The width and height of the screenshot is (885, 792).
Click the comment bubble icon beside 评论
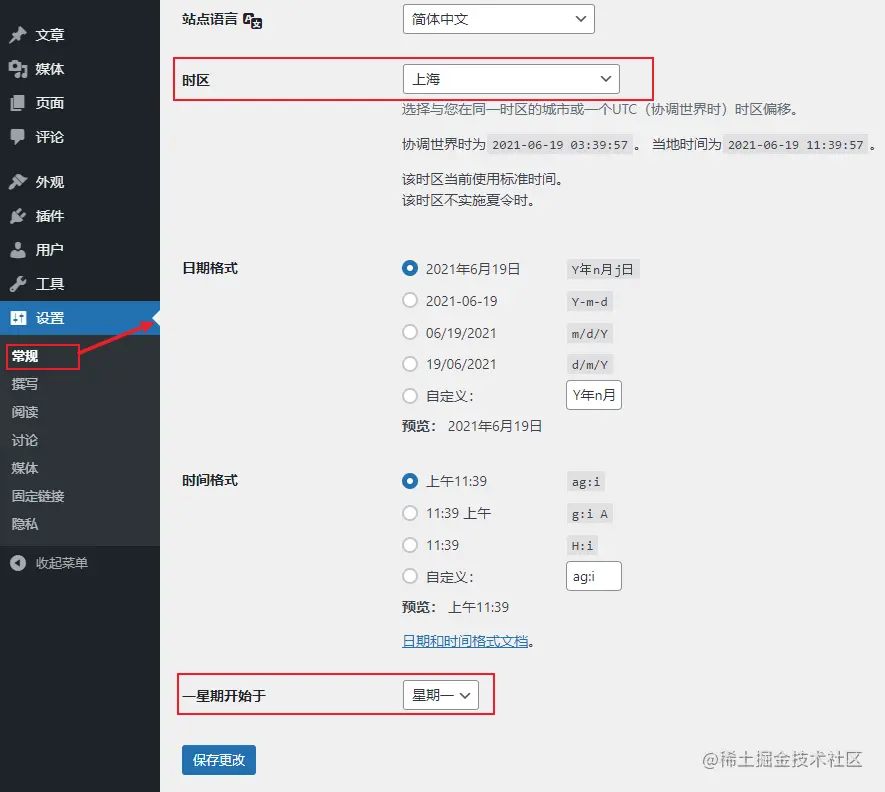17,137
